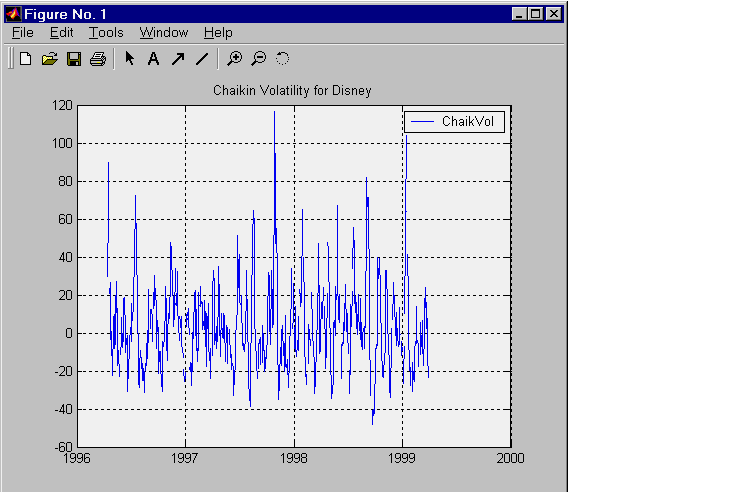Open the Edit menu
Viewport: 740px width, 492px height.
point(61,33)
